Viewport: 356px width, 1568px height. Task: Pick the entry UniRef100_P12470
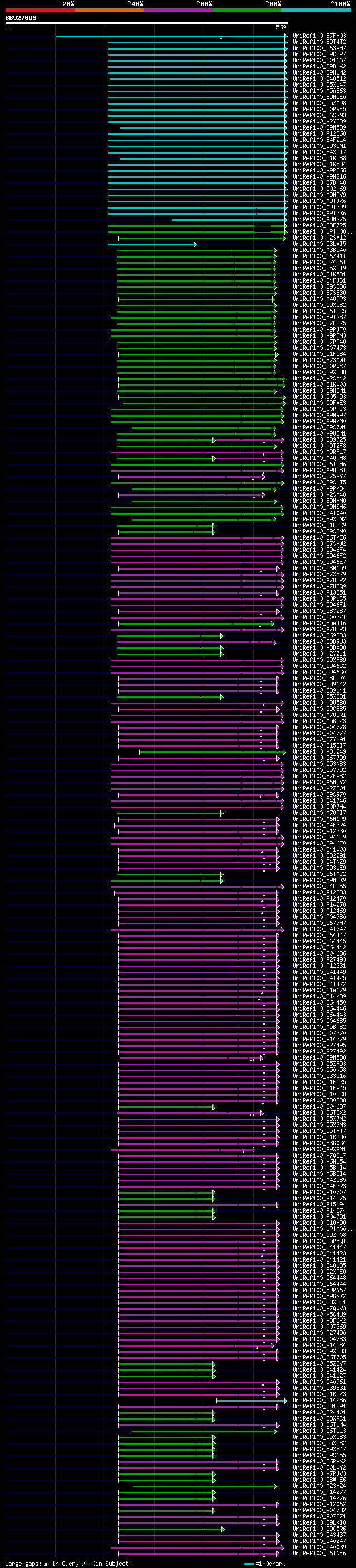[x=319, y=898]
